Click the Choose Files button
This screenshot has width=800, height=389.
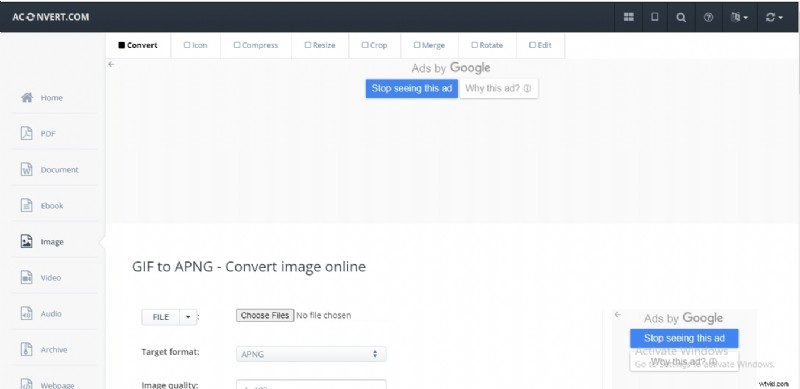click(265, 315)
